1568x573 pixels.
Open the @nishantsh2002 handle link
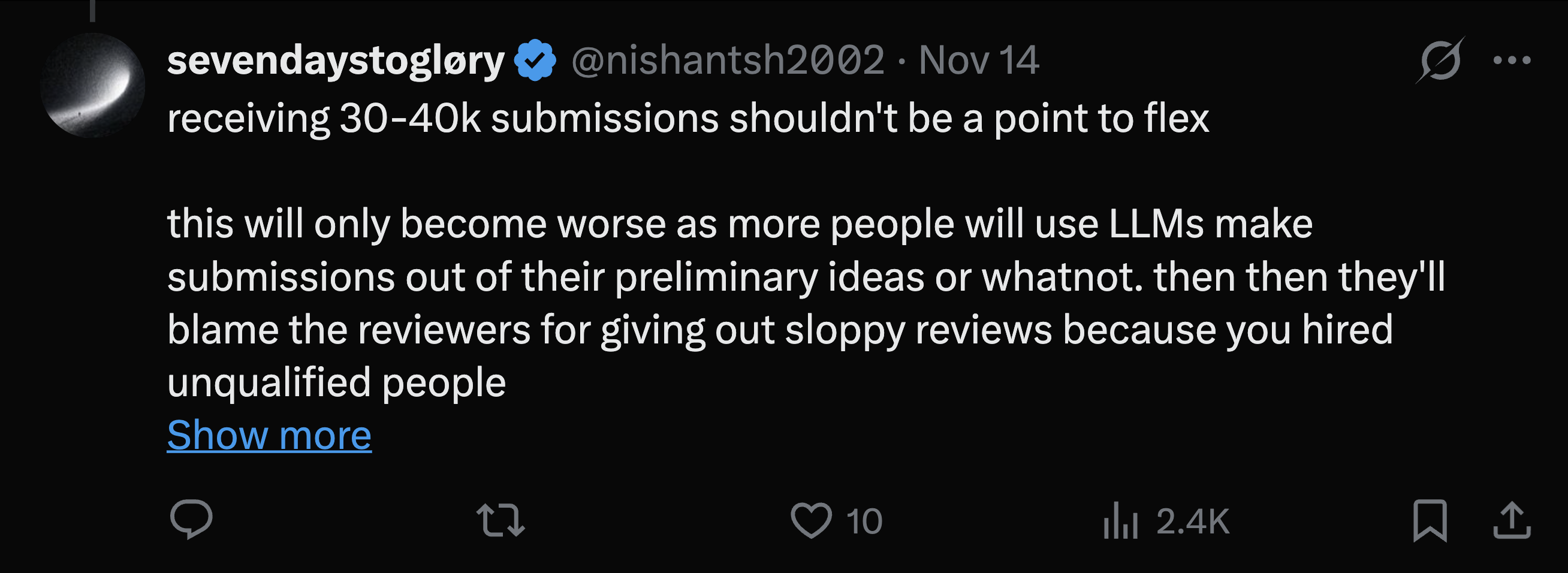coord(728,61)
